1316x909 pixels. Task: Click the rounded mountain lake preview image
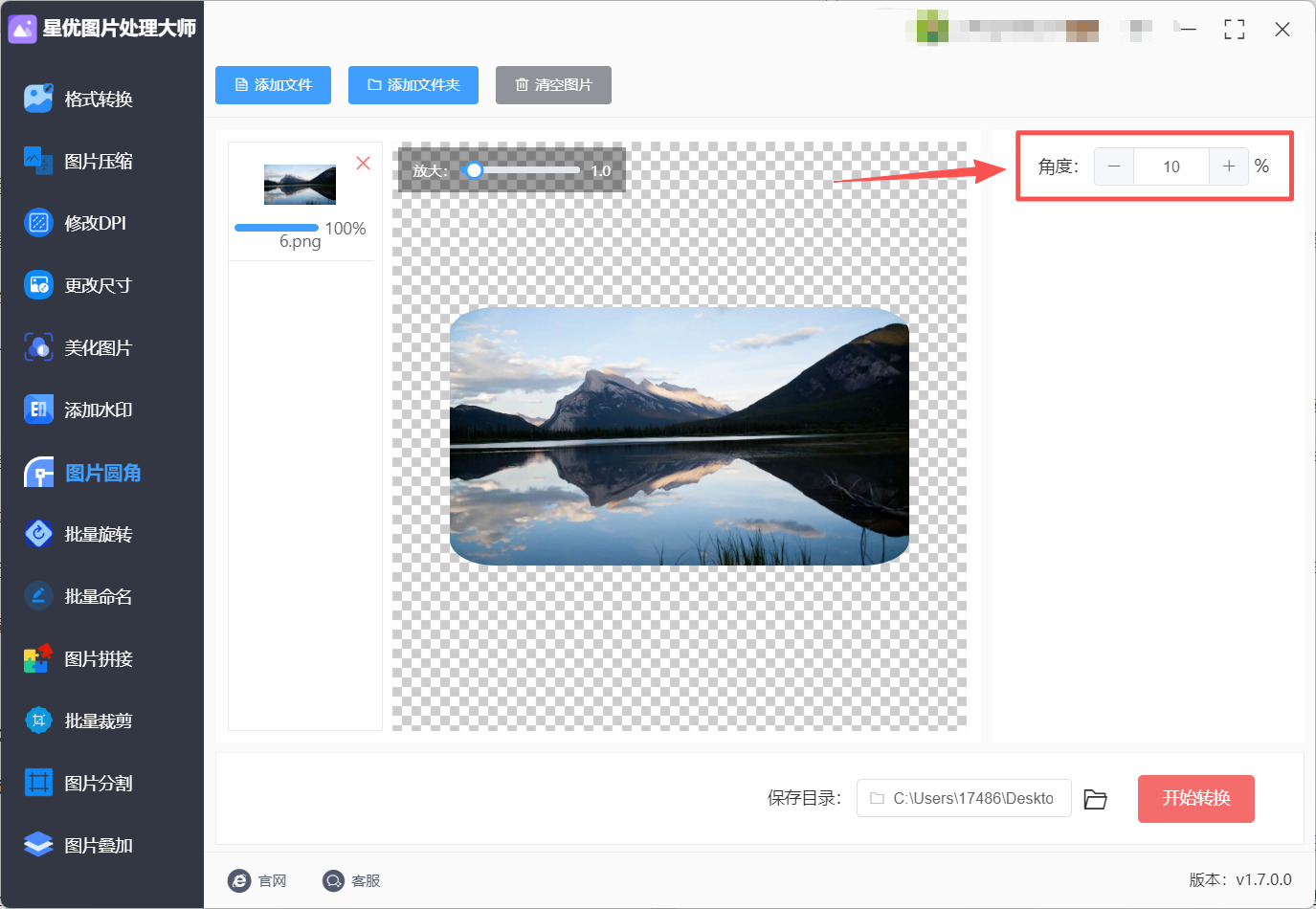point(680,436)
